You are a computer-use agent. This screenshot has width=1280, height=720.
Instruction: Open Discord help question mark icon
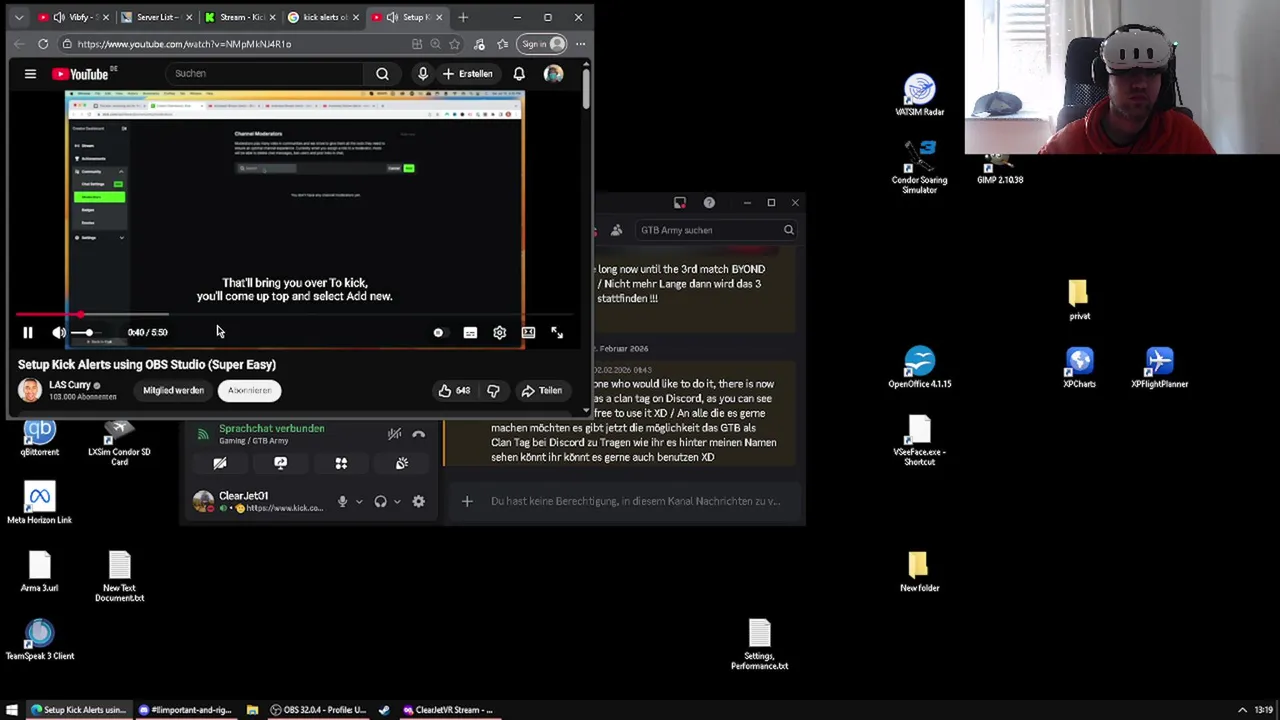709,203
